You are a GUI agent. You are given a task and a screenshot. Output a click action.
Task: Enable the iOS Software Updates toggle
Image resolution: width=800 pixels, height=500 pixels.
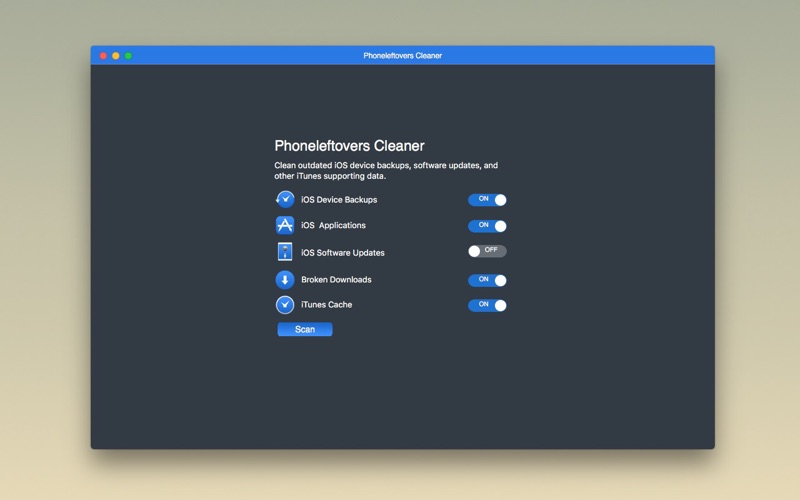487,251
